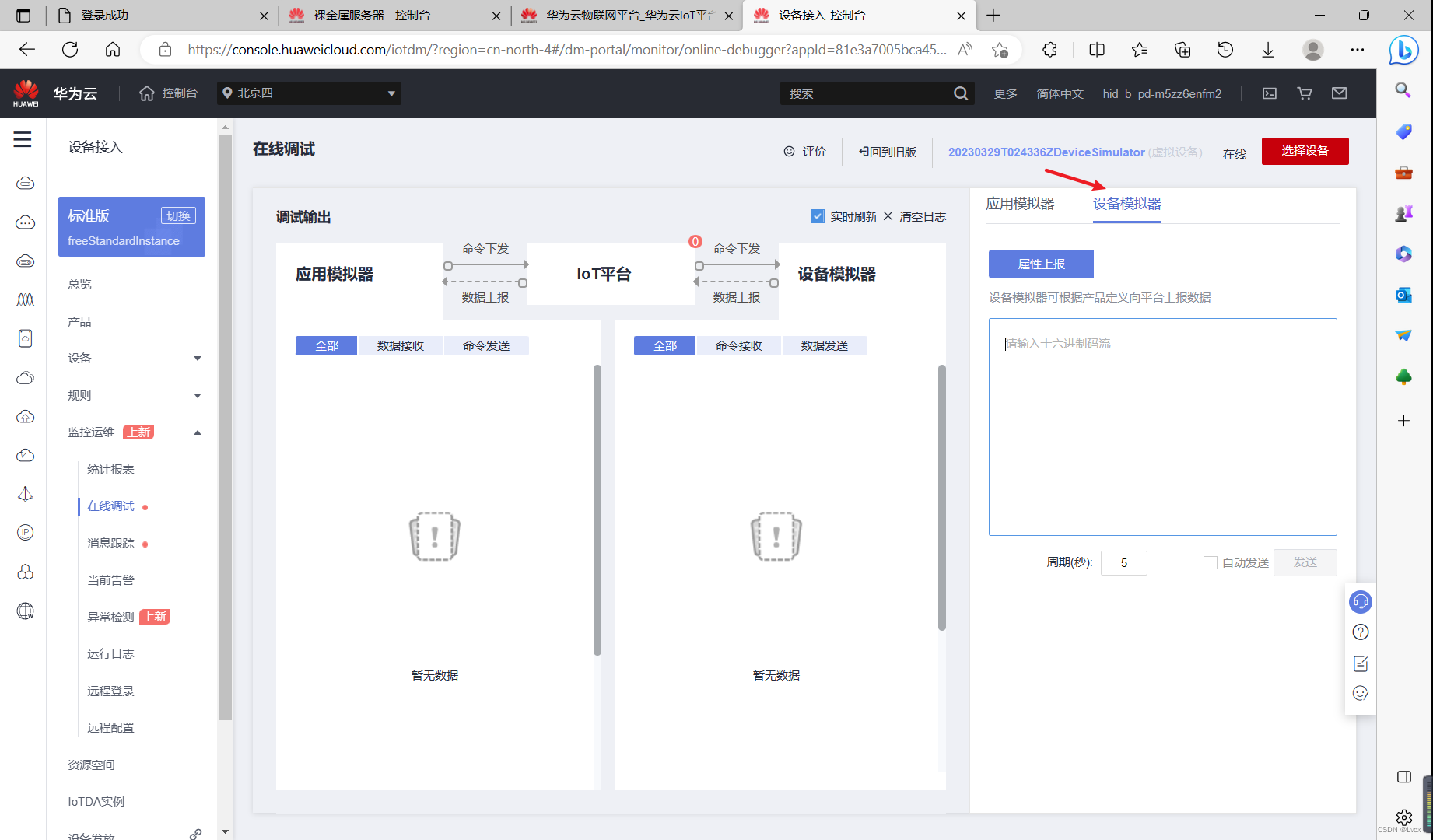Click the link icon beside 设备发放
This screenshot has width=1433, height=840.
196,834
